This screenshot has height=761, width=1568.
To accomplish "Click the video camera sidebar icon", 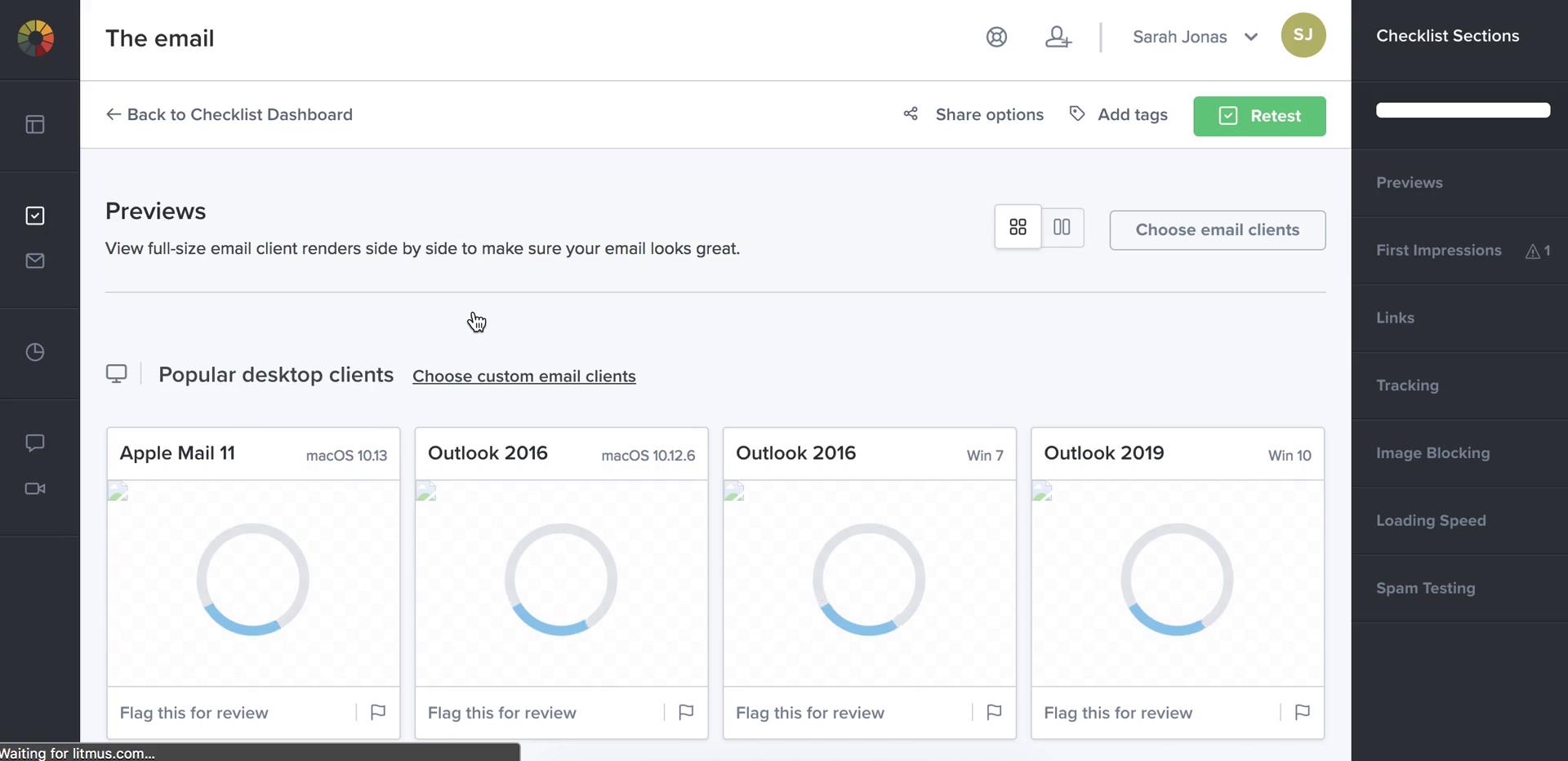I will coord(35,488).
